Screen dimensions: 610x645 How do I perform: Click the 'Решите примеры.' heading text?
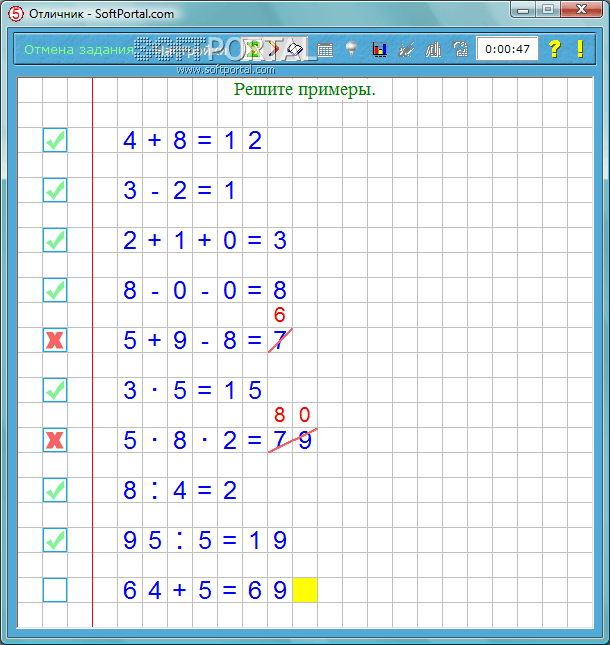click(305, 89)
